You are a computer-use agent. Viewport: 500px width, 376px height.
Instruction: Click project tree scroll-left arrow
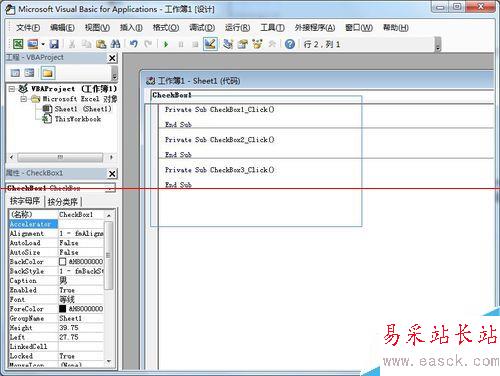[12, 157]
